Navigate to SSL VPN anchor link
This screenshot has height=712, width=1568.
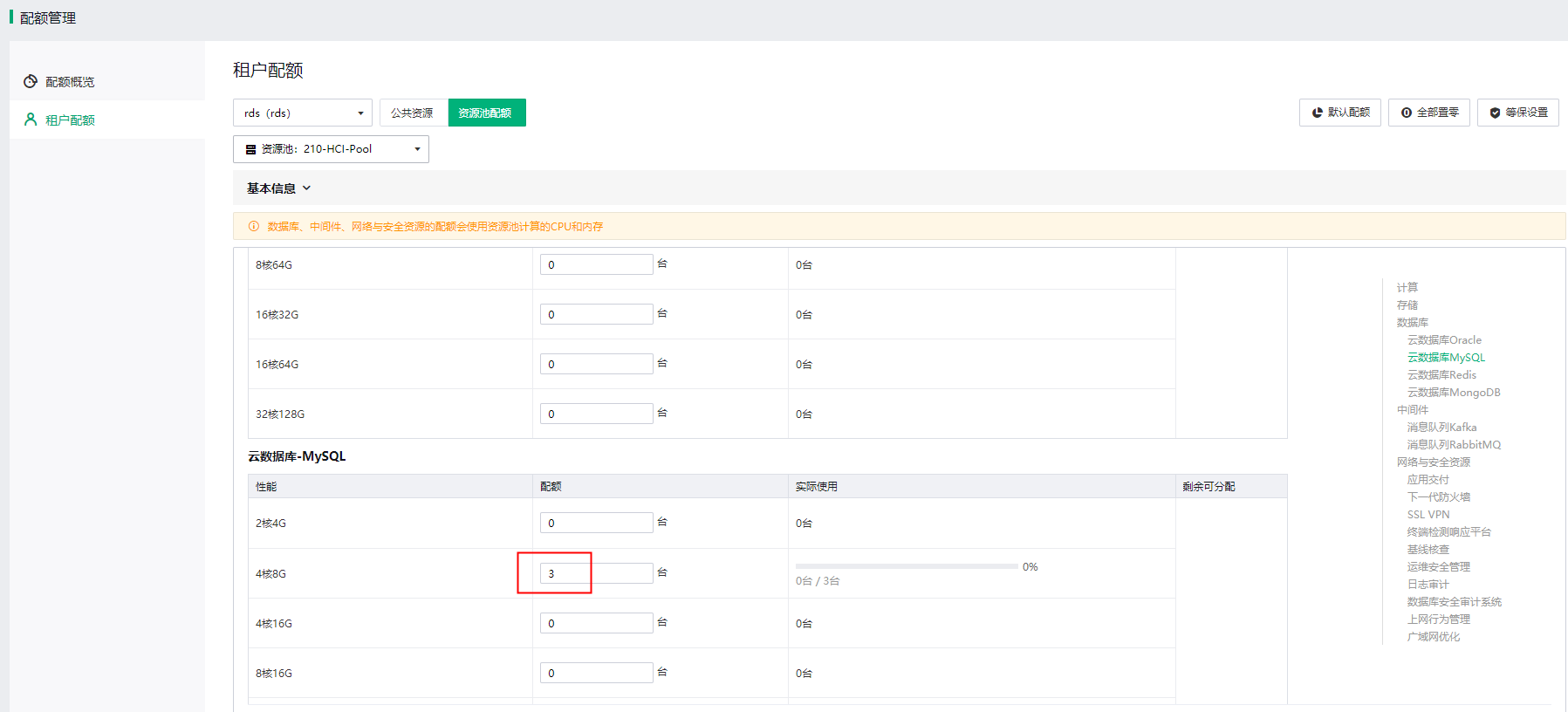pyautogui.click(x=1428, y=515)
